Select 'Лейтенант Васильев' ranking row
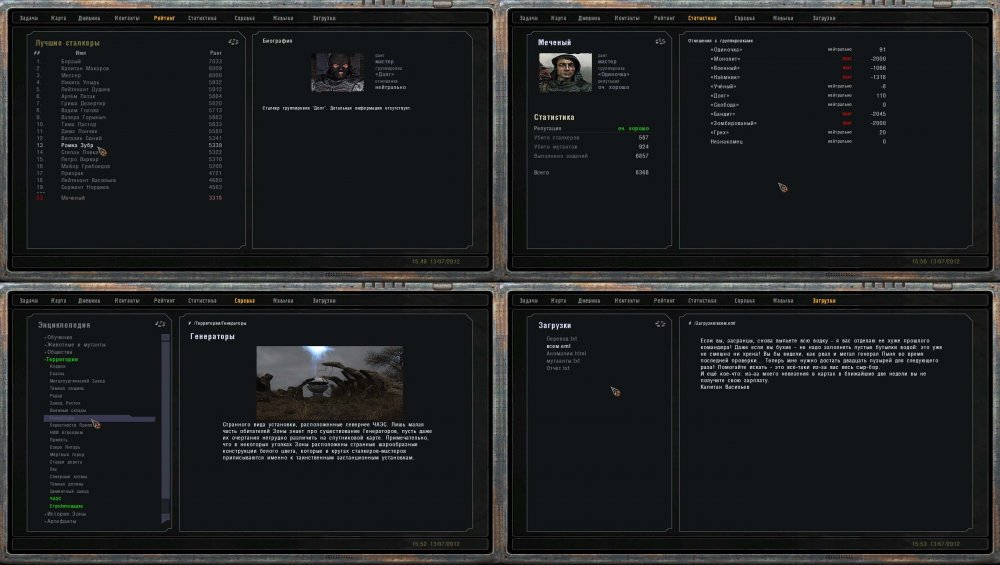 pyautogui.click(x=128, y=180)
